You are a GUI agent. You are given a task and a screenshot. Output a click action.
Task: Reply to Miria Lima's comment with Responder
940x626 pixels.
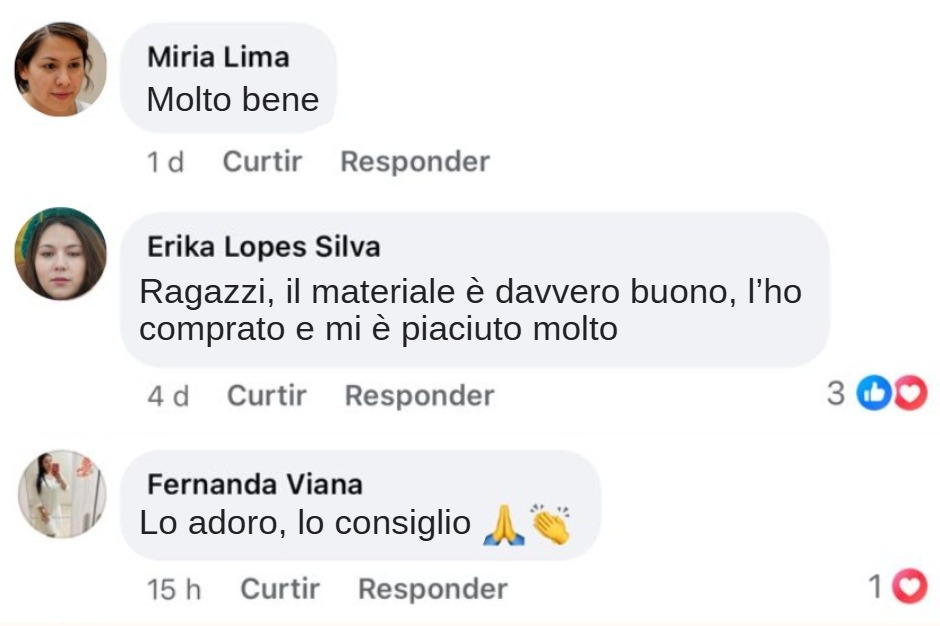[x=415, y=162]
